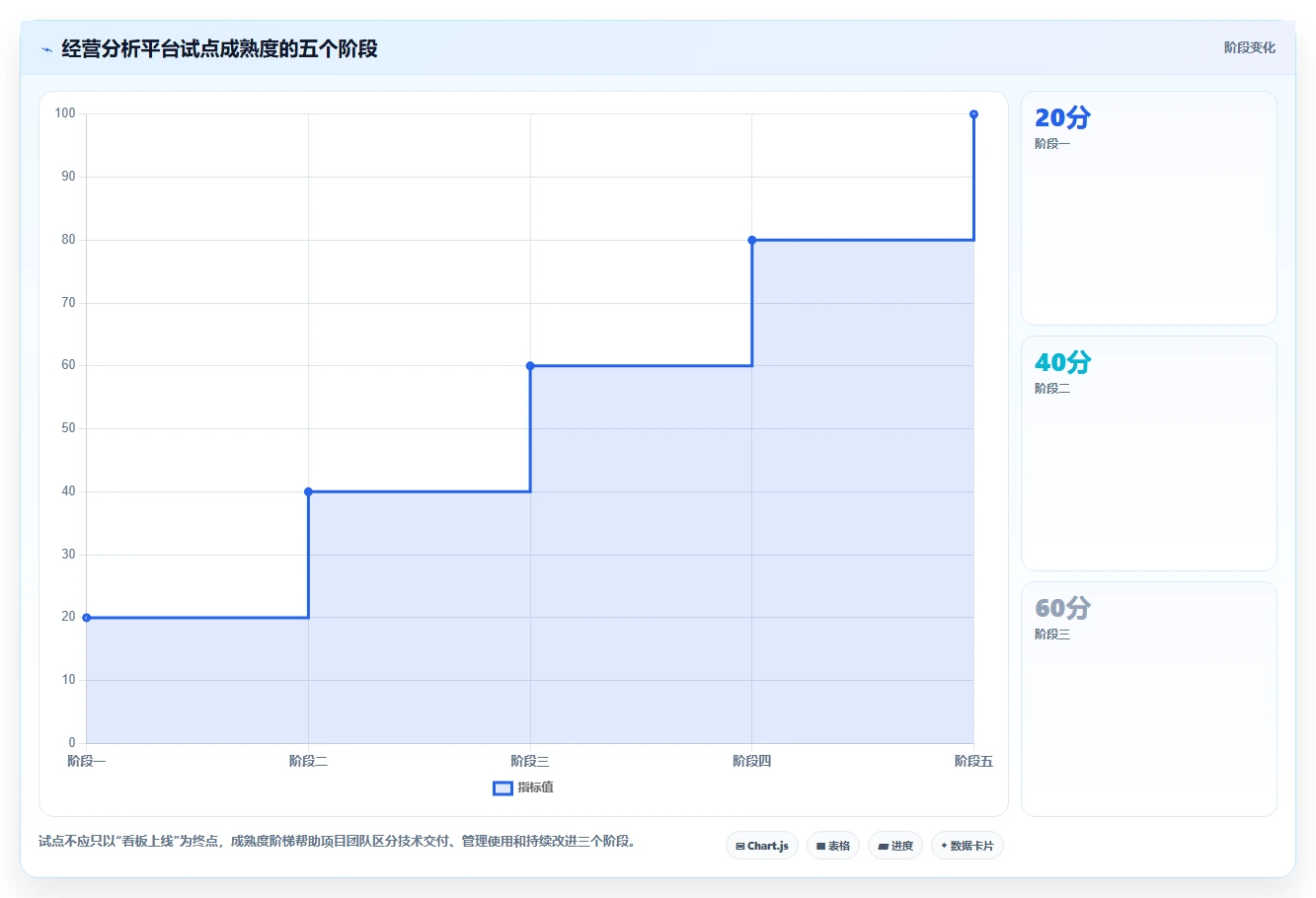Click the Chart.js tag button
Viewport: 1316px width, 898px height.
[762, 846]
